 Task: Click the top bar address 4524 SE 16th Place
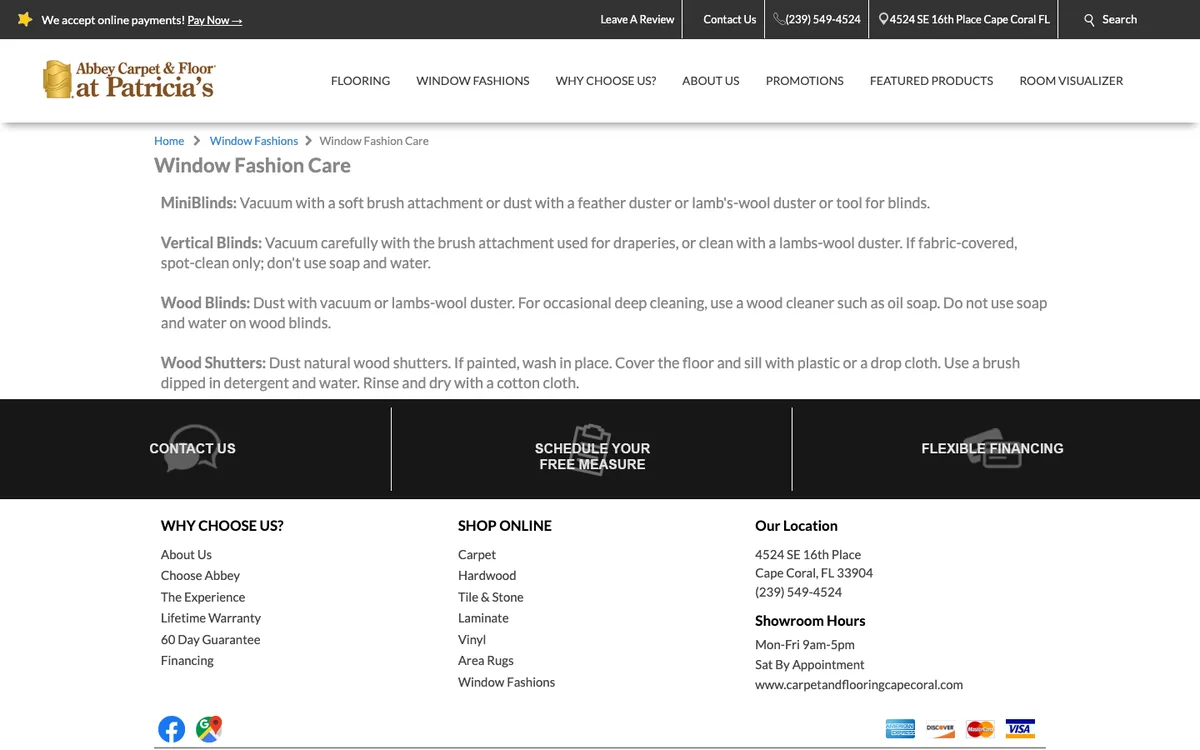(970, 19)
